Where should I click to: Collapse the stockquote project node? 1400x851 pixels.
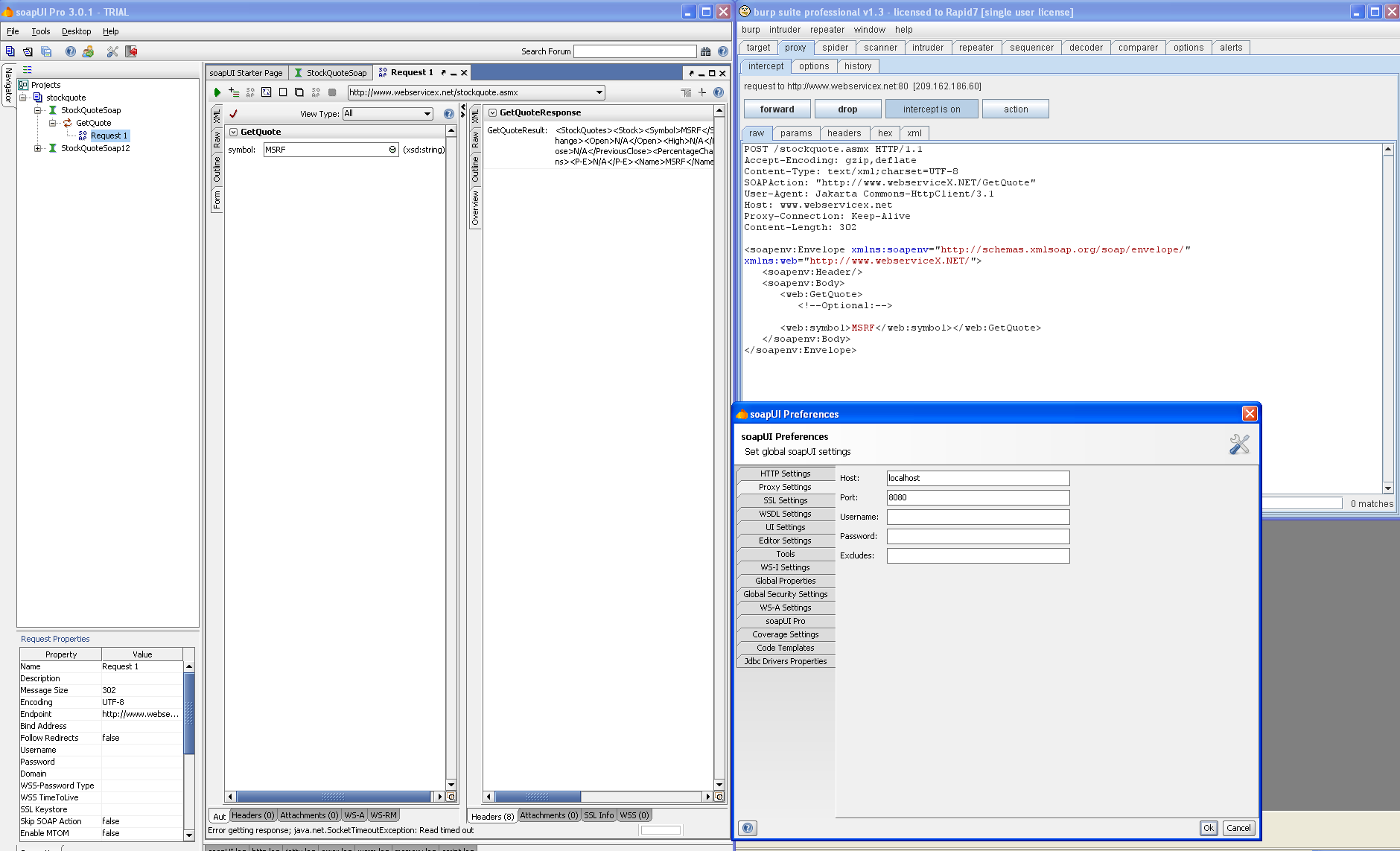23,98
